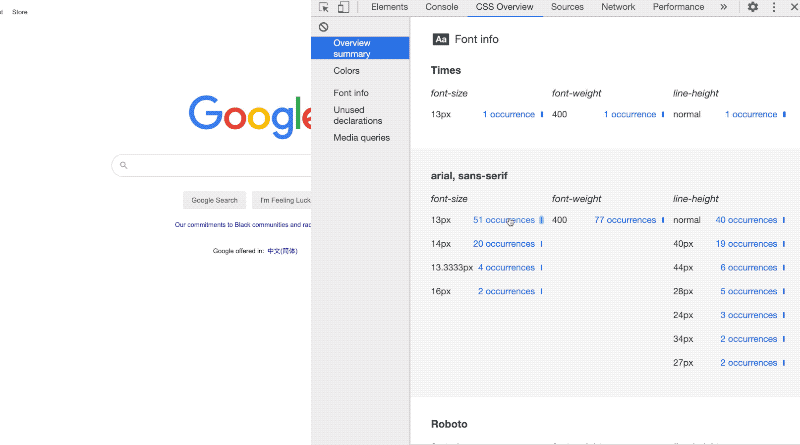Toggle the device toolbar icon
The image size is (800, 445).
point(343,7)
